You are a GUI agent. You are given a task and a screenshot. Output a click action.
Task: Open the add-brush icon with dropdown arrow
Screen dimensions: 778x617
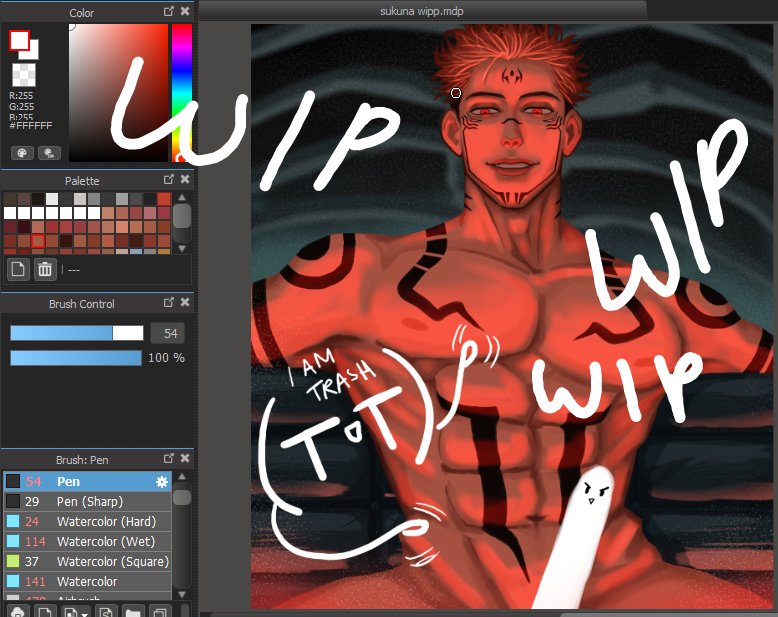pyautogui.click(x=76, y=611)
